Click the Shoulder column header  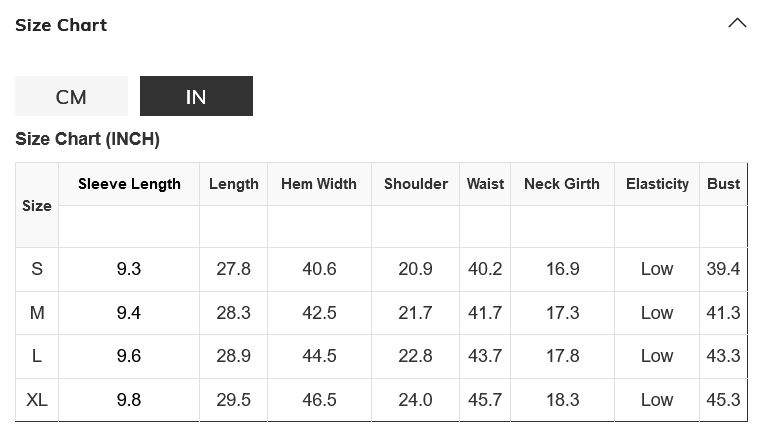click(x=416, y=184)
